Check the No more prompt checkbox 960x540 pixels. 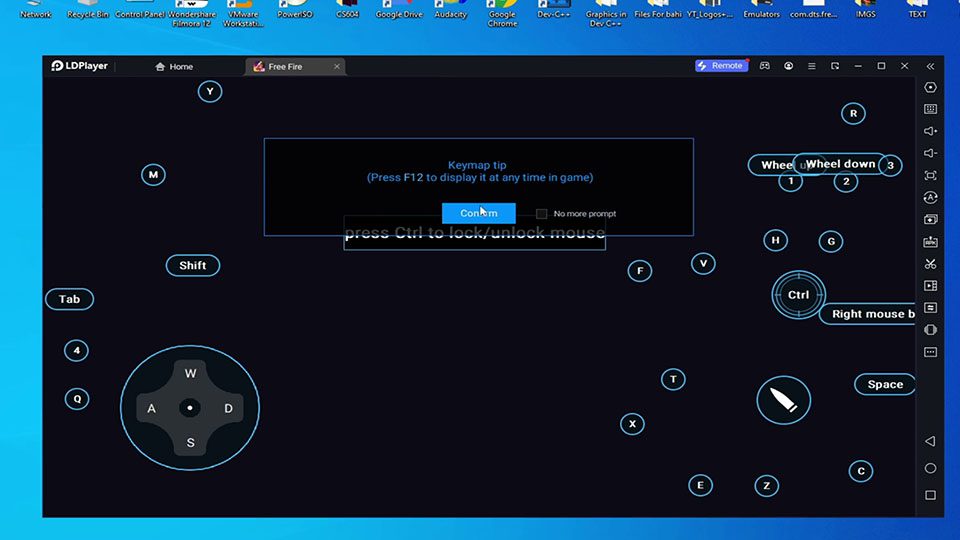click(541, 214)
